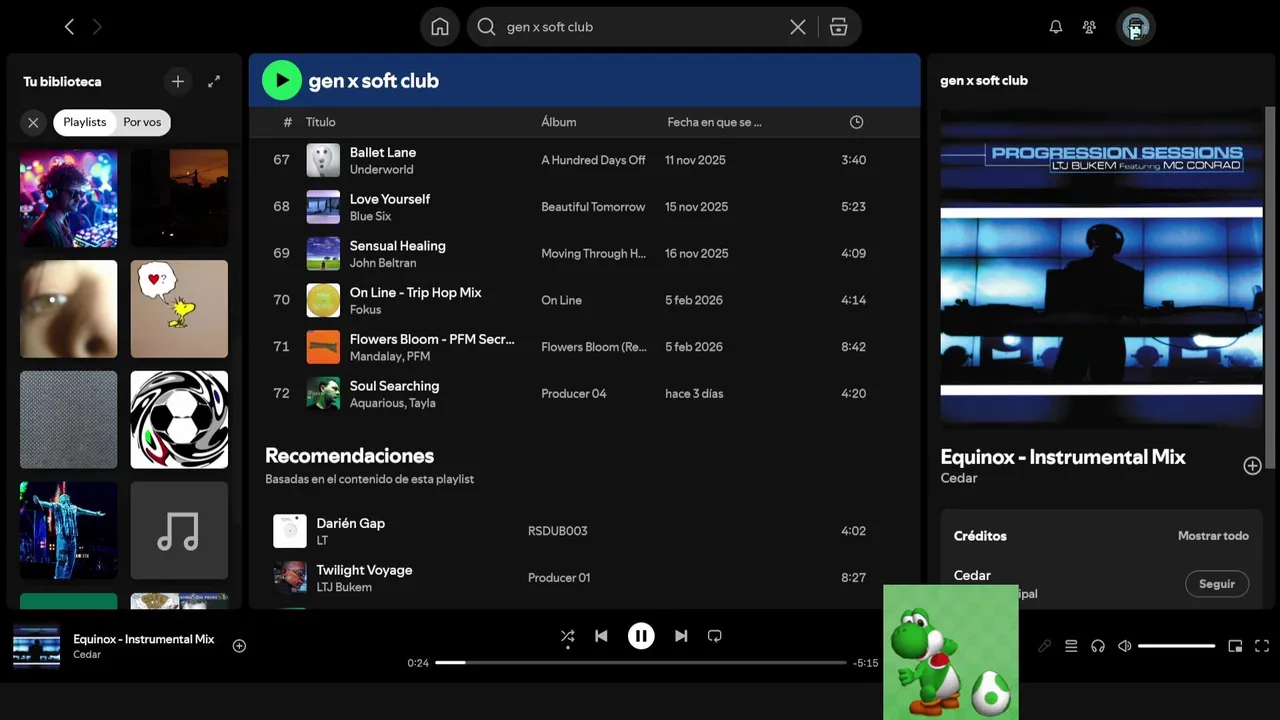Create a new playlist with plus icon
The height and width of the screenshot is (720, 1280).
pyautogui.click(x=178, y=82)
